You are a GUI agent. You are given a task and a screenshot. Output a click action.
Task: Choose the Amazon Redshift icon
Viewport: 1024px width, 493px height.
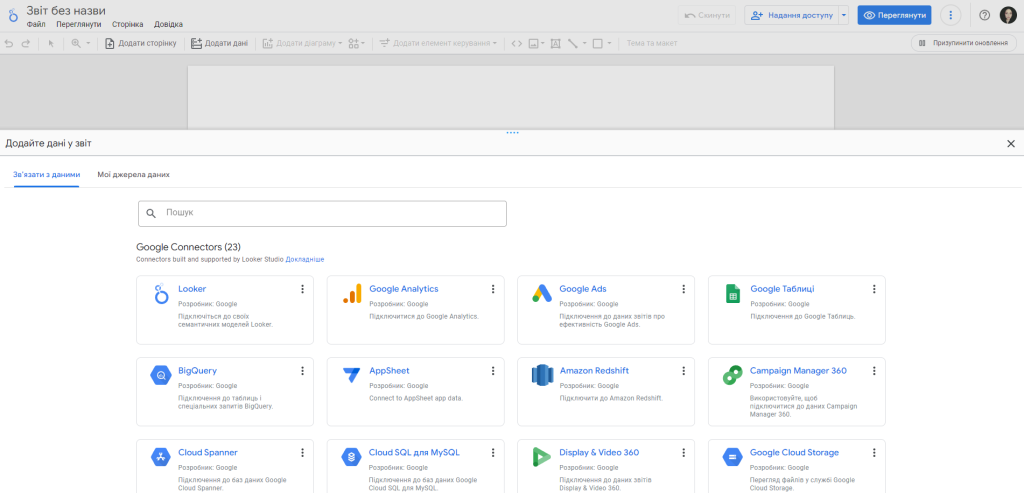coord(542,376)
